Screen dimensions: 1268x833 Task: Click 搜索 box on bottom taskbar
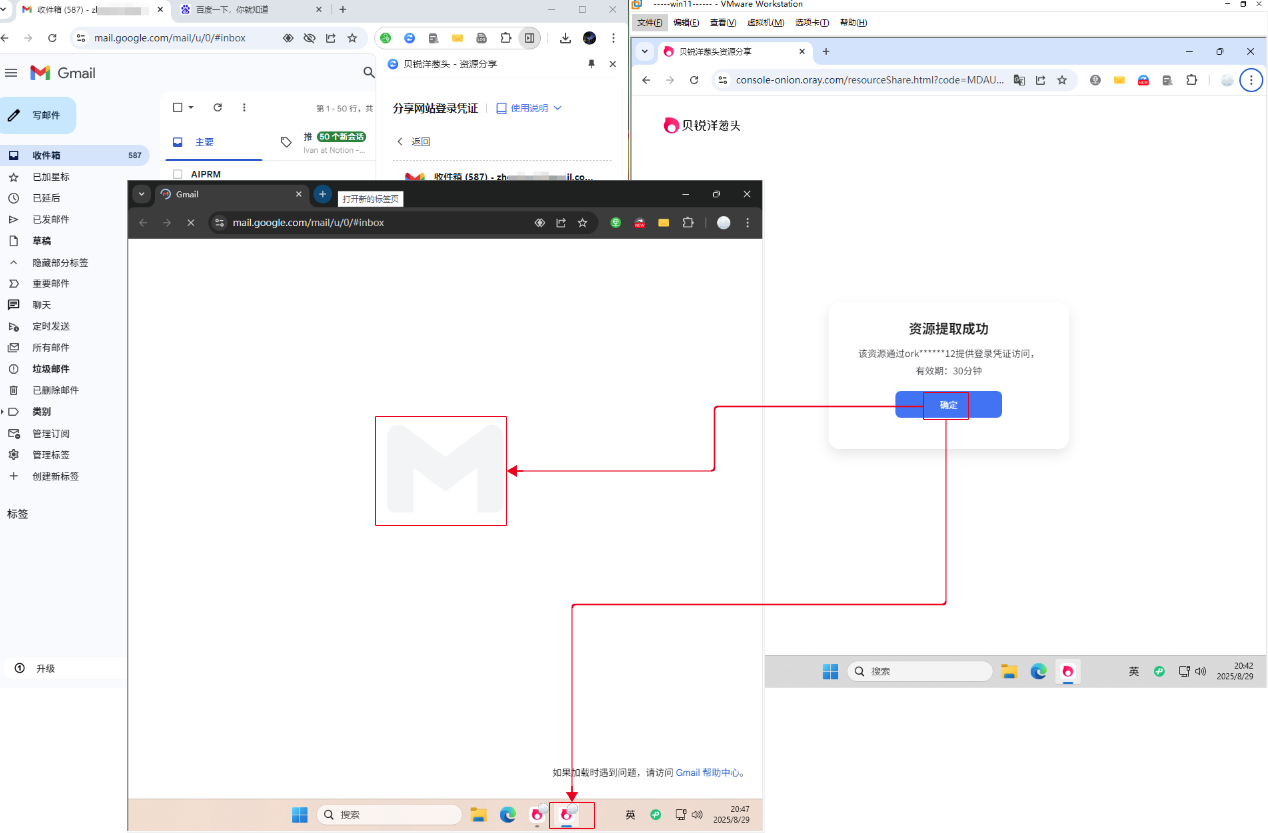point(388,814)
